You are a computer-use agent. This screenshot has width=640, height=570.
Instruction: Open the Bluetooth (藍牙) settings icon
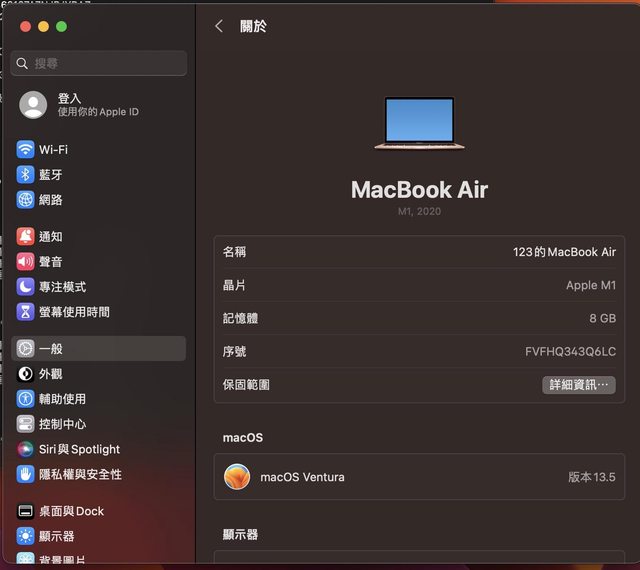[26, 175]
